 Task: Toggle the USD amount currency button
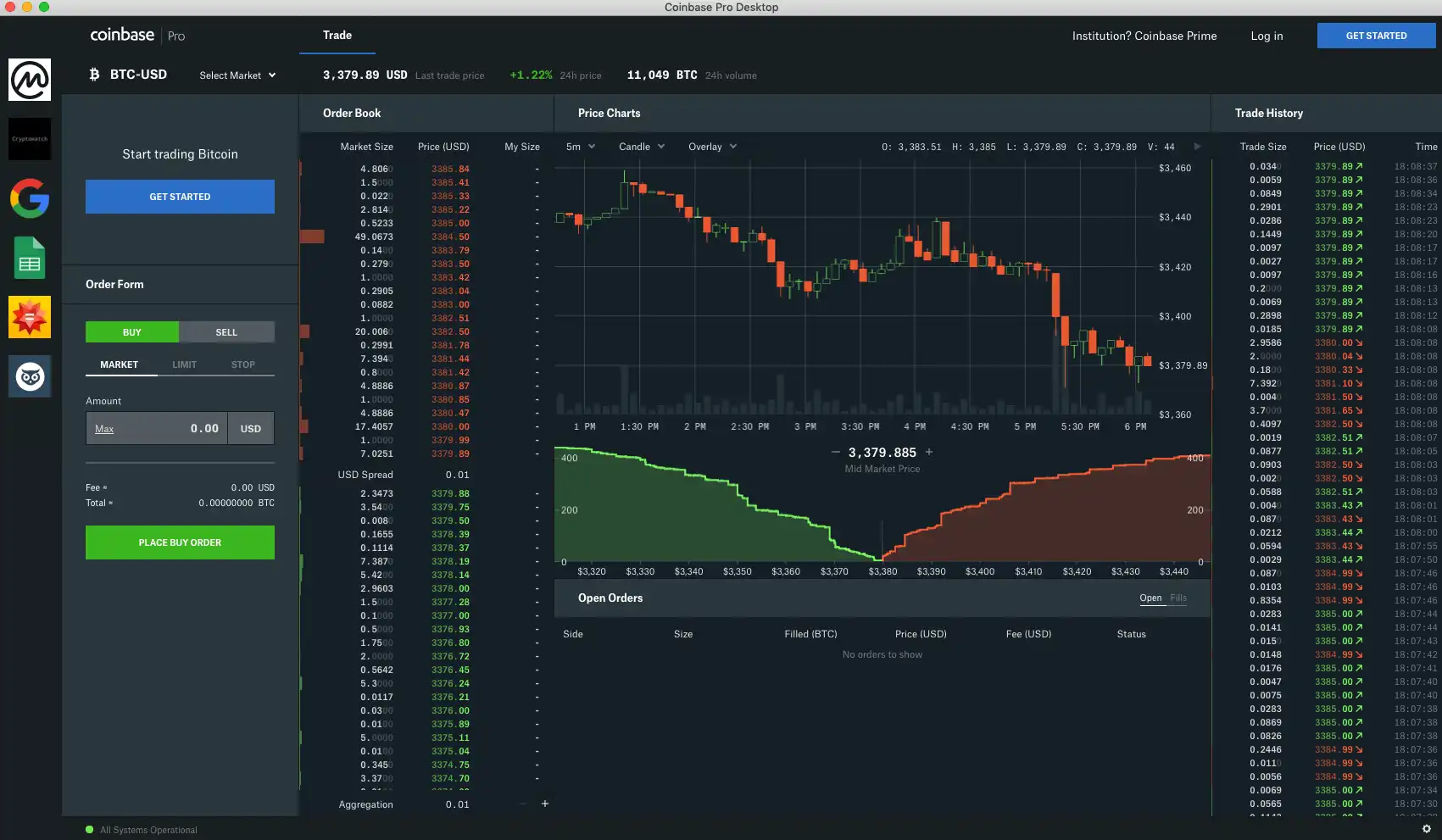point(251,428)
